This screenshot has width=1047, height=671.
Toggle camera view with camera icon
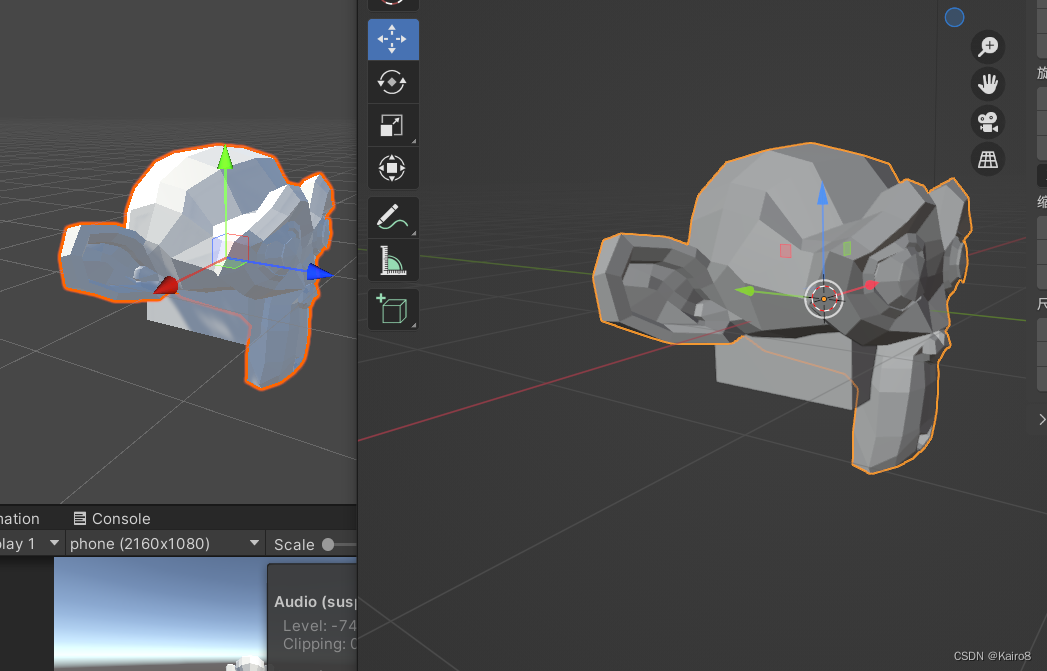point(988,122)
